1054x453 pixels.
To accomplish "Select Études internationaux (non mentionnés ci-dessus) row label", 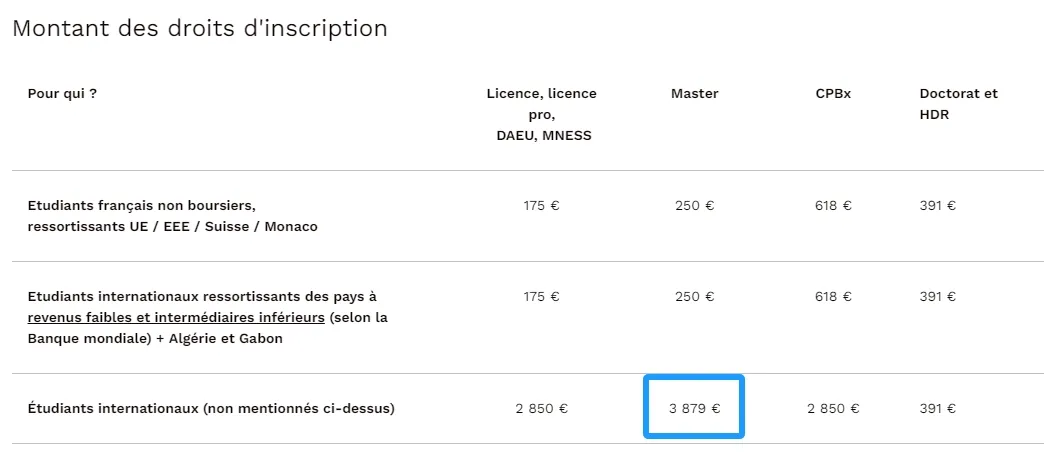I will 211,408.
